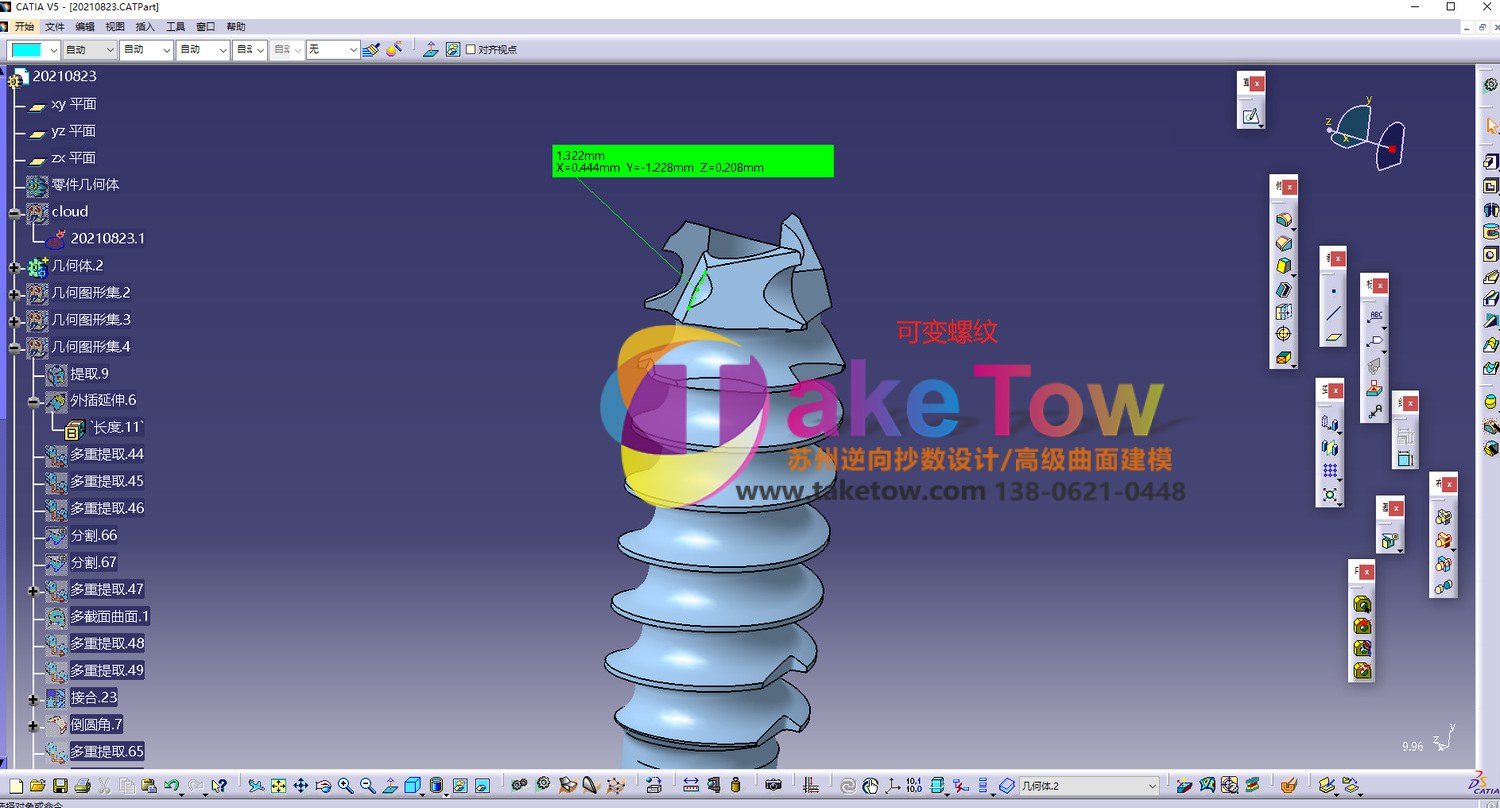Select the Fit All In view icon
This screenshot has height=808, width=1500.
click(279, 786)
